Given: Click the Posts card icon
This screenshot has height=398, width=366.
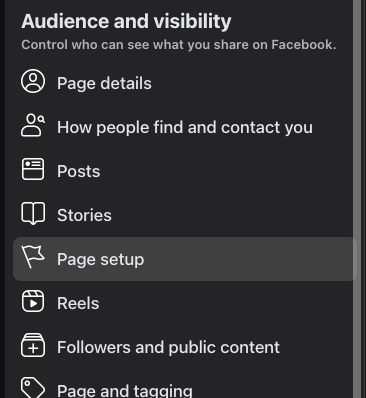Looking at the screenshot, I should (x=33, y=169).
